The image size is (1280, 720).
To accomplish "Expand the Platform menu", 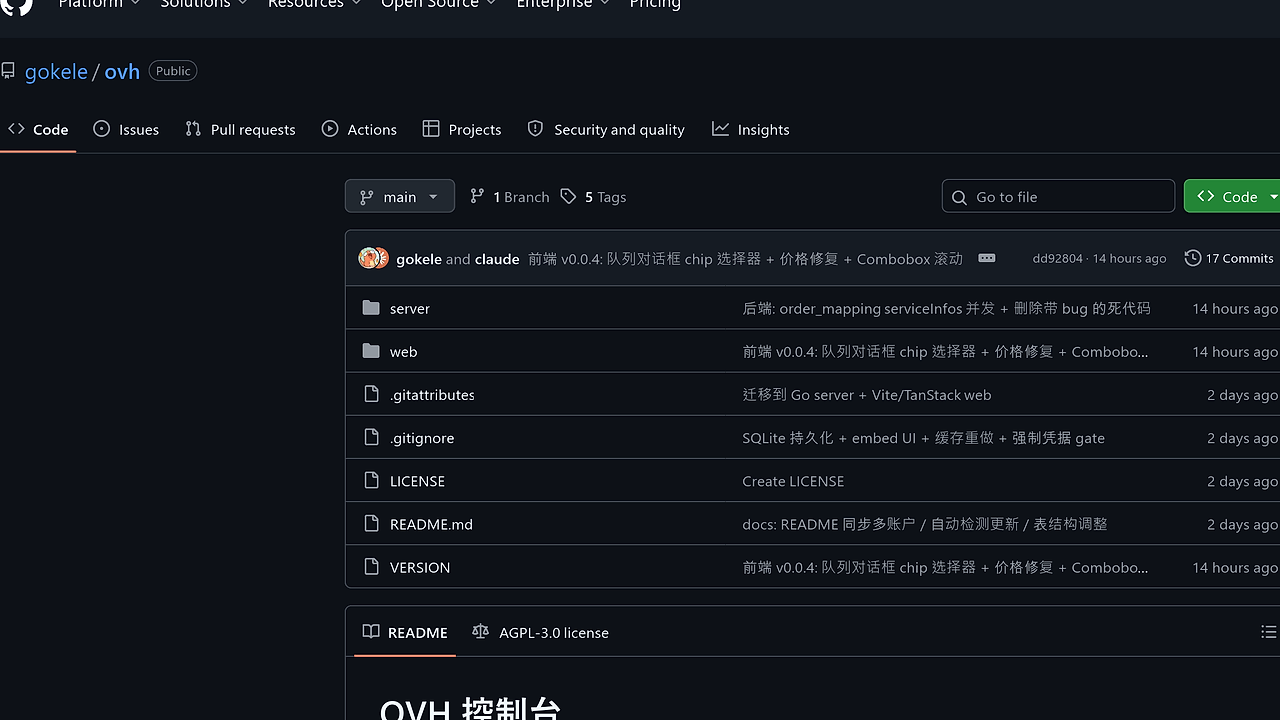I will tap(99, 4).
